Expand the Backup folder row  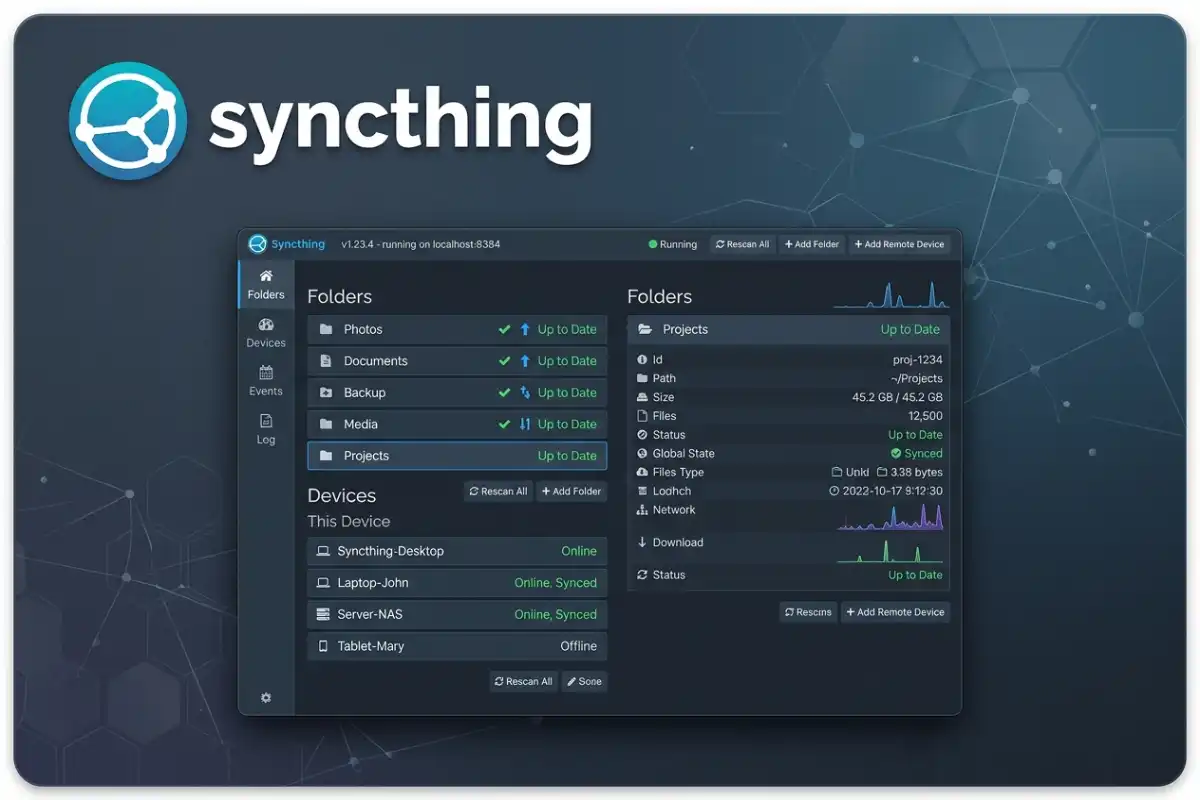pyautogui.click(x=457, y=393)
